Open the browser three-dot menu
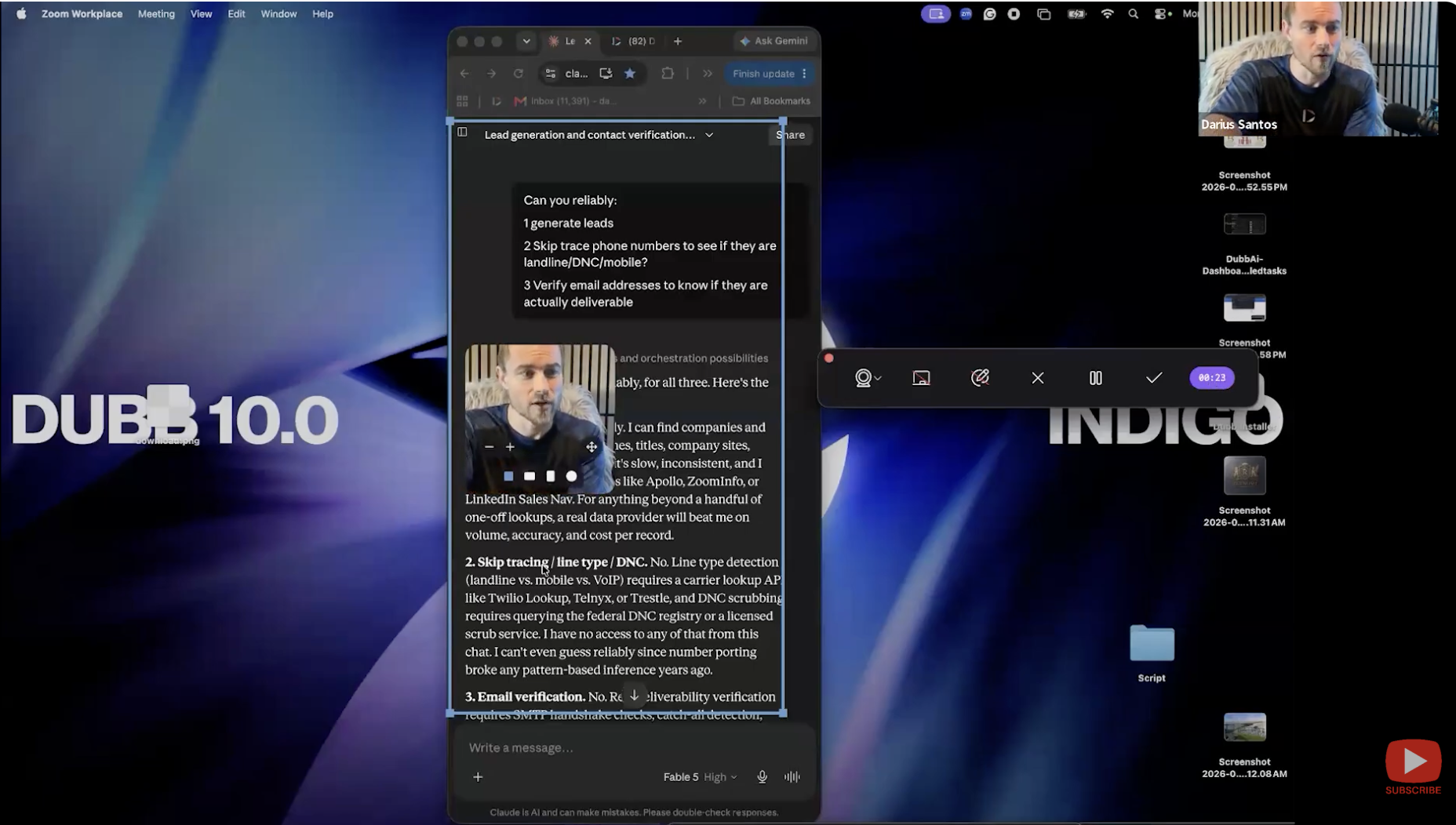This screenshot has height=825, width=1456. [x=805, y=74]
